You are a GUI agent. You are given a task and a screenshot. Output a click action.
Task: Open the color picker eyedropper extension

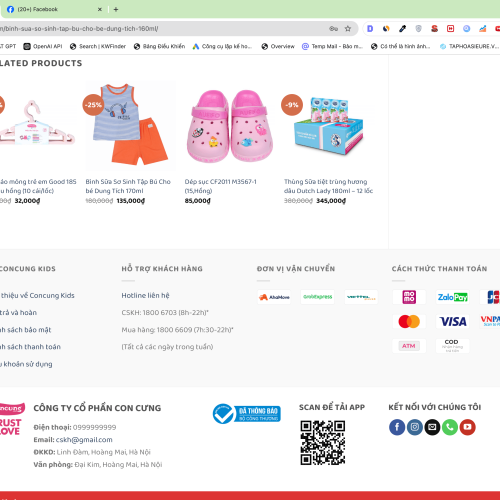point(402,29)
